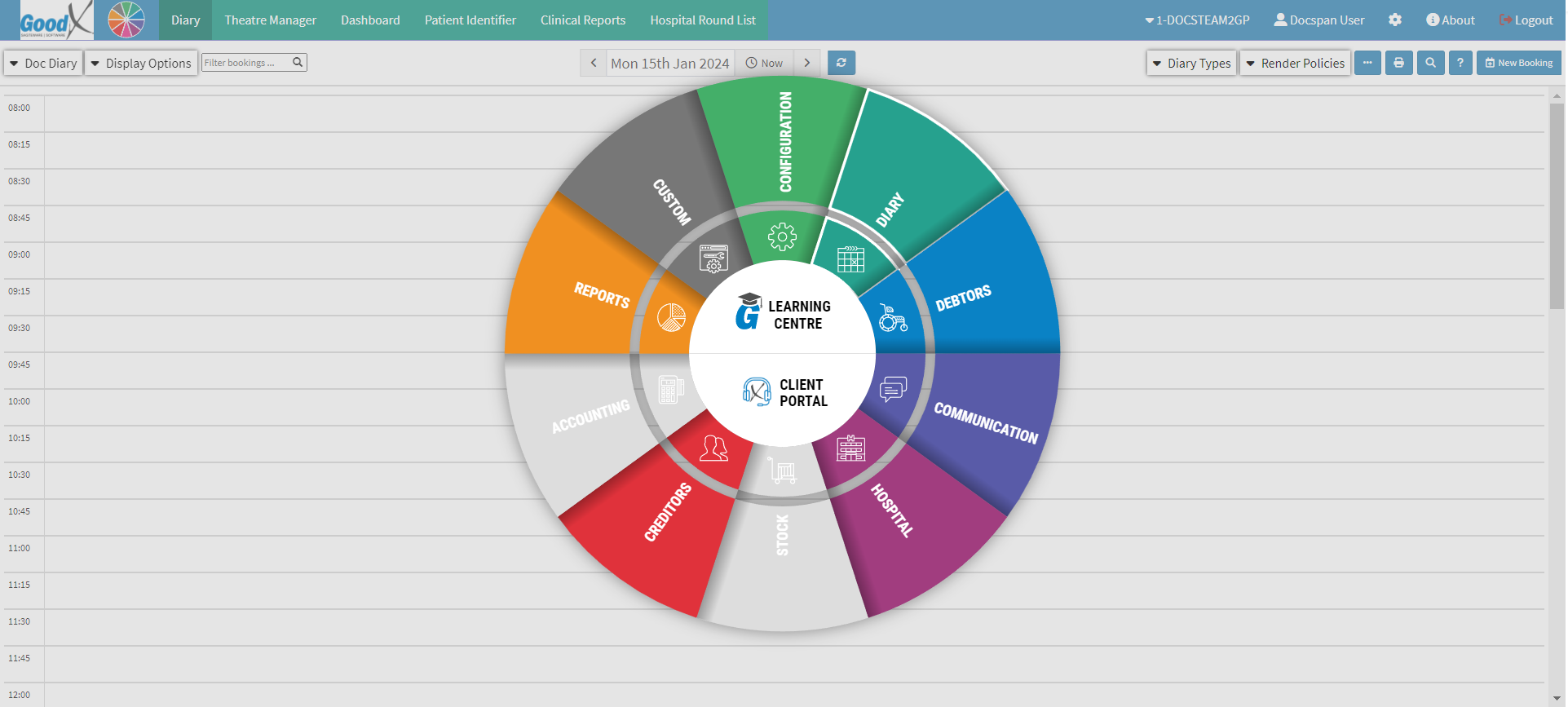
Task: Click the scrollbar up arrow
Action: click(1557, 95)
